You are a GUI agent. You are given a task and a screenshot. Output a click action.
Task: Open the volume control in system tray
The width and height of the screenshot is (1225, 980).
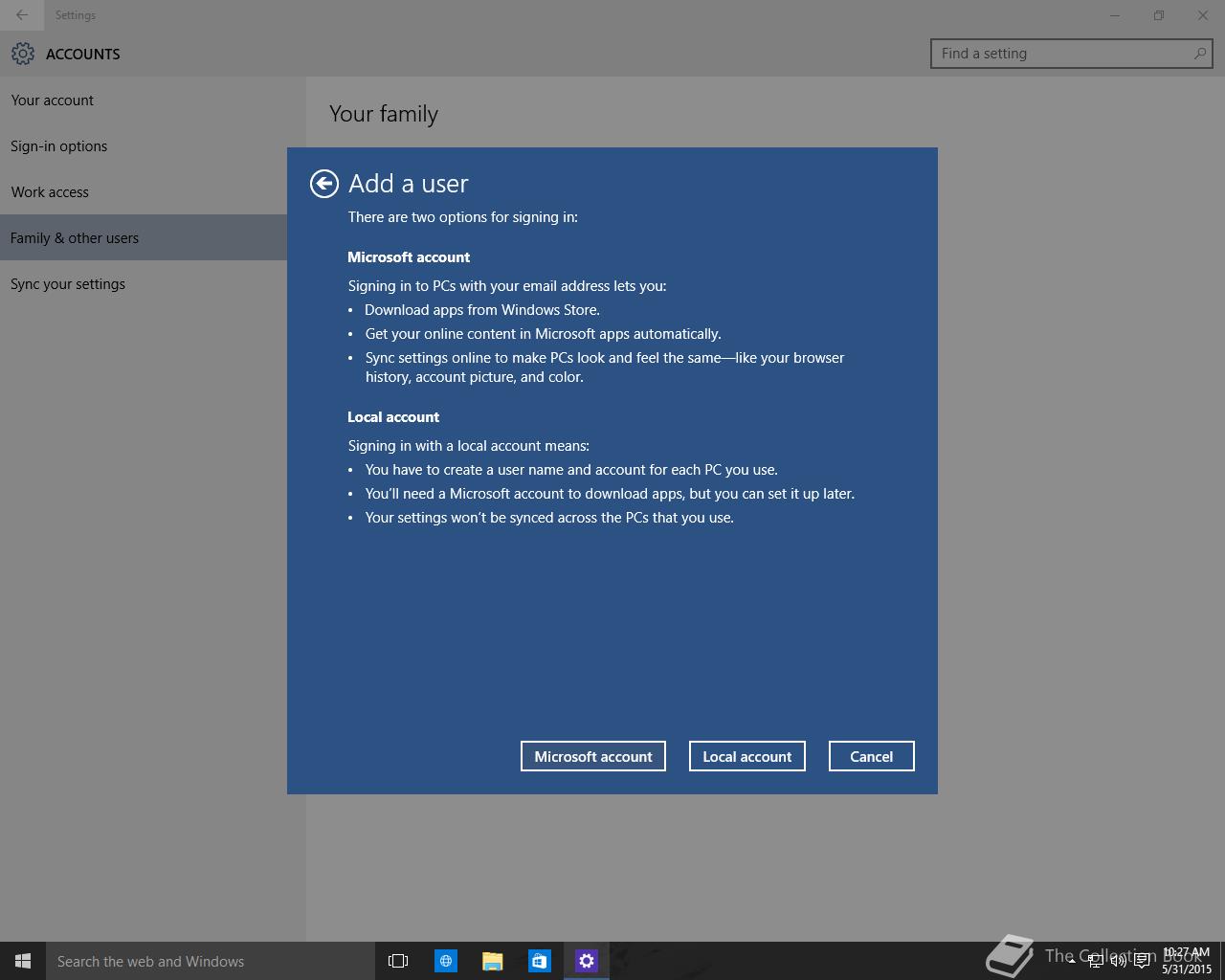point(1118,961)
